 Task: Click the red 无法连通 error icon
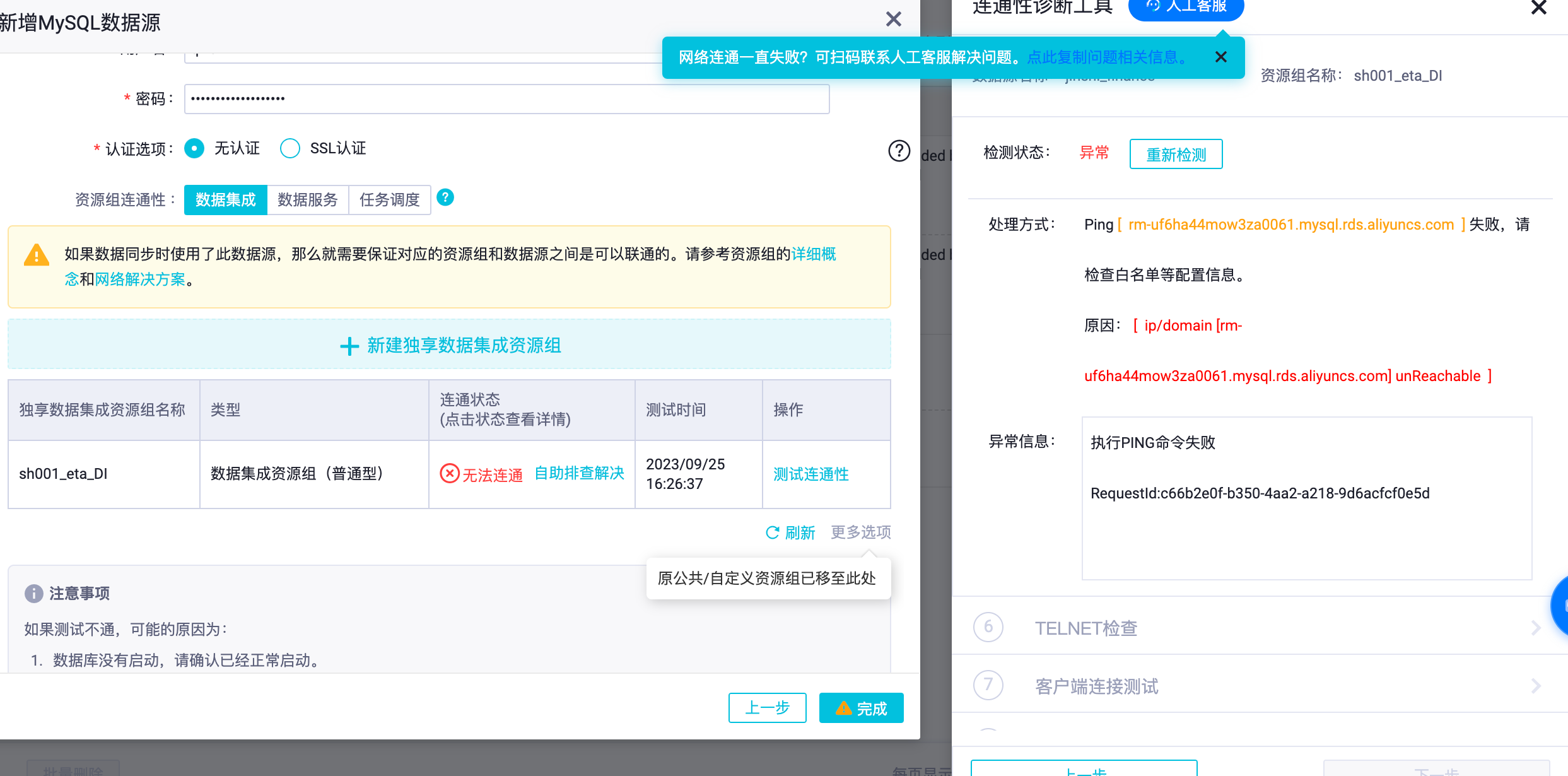point(450,473)
